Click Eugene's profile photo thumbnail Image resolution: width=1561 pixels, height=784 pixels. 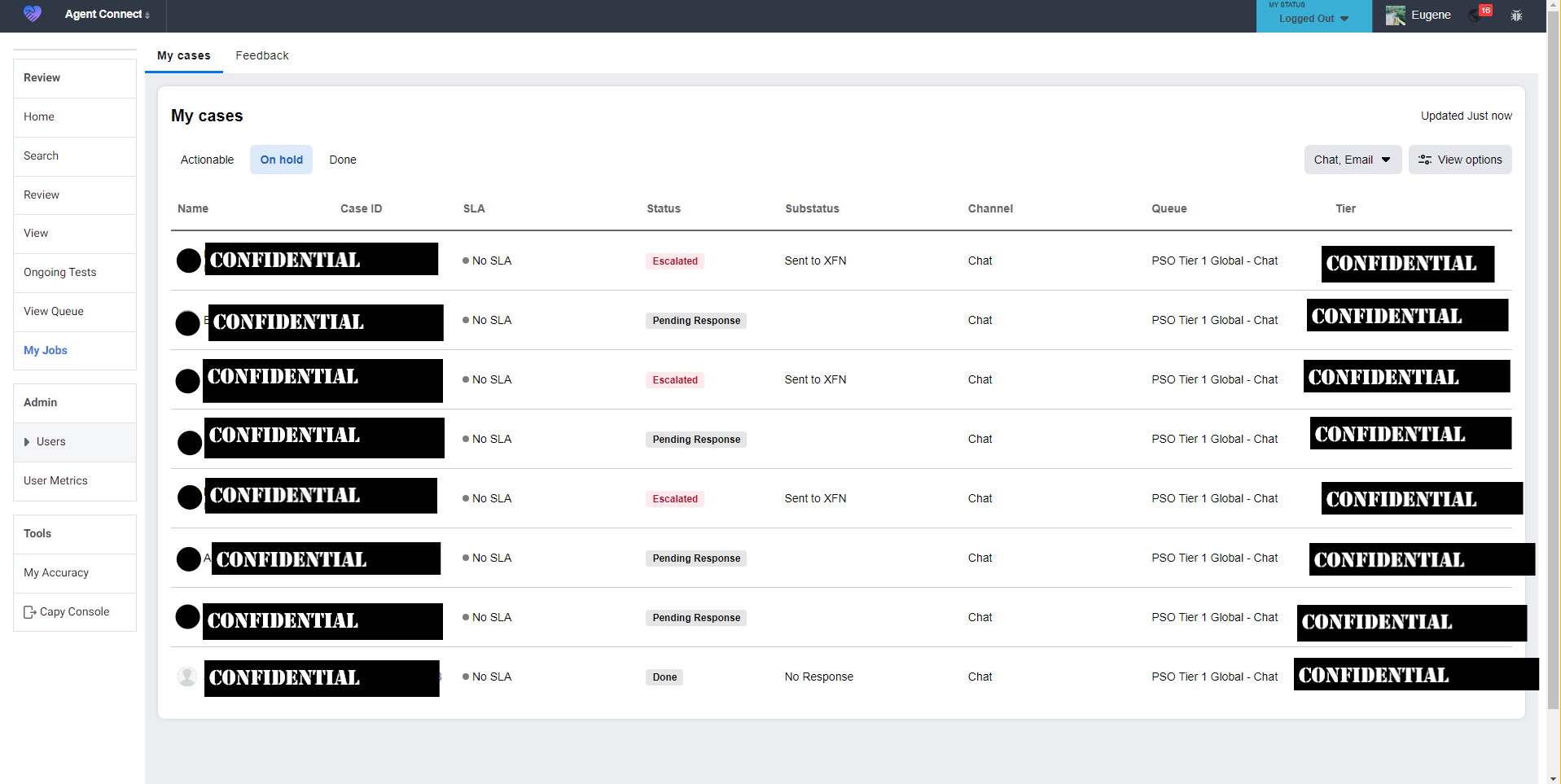pyautogui.click(x=1396, y=15)
